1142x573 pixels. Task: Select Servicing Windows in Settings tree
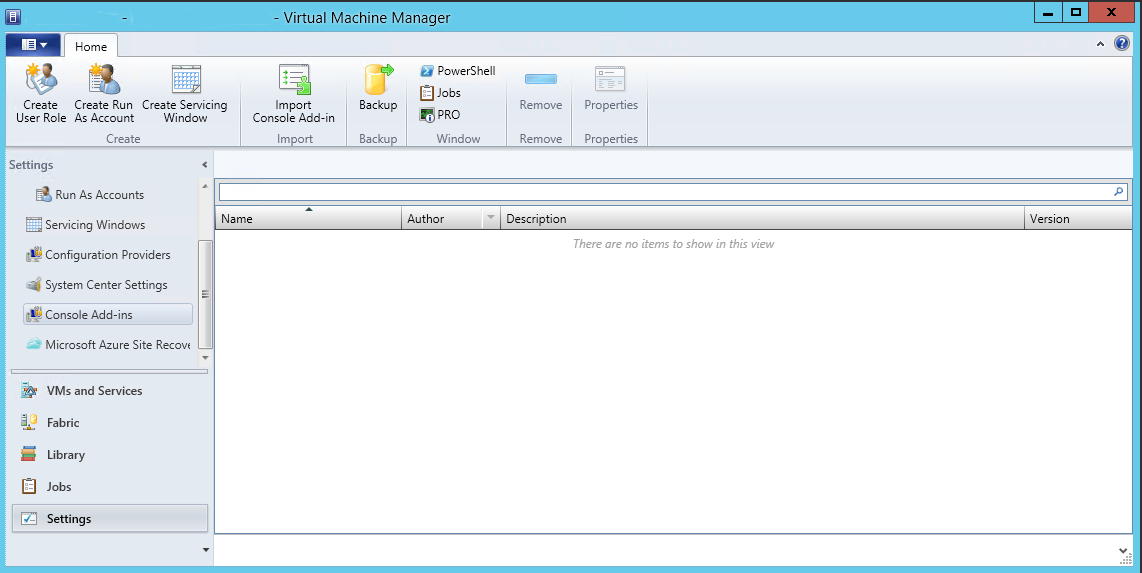(85, 224)
